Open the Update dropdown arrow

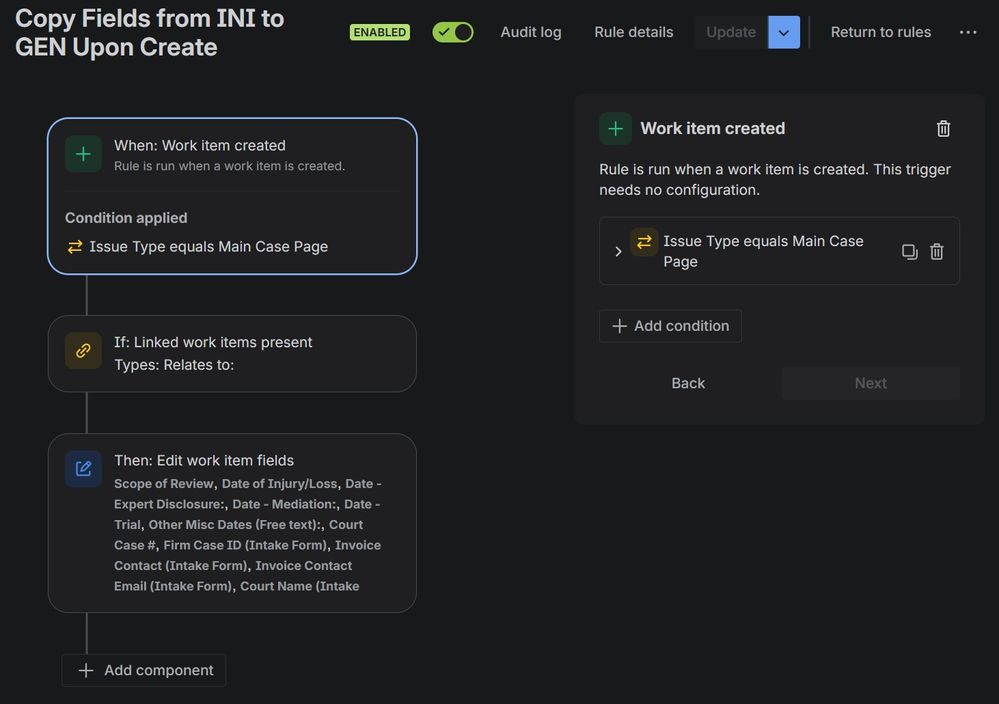coord(784,32)
